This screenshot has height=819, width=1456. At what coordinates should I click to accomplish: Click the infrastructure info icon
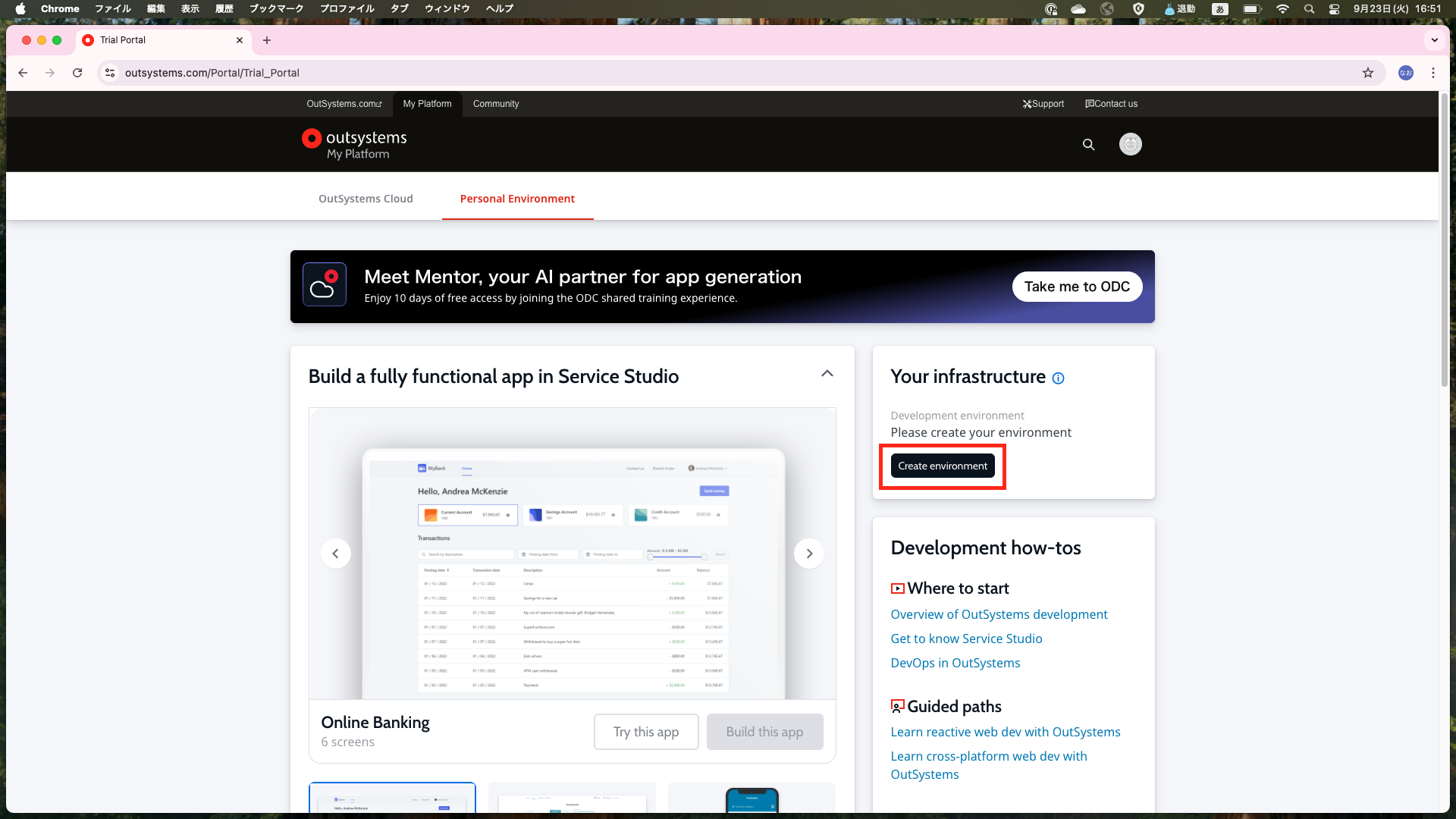click(x=1058, y=378)
